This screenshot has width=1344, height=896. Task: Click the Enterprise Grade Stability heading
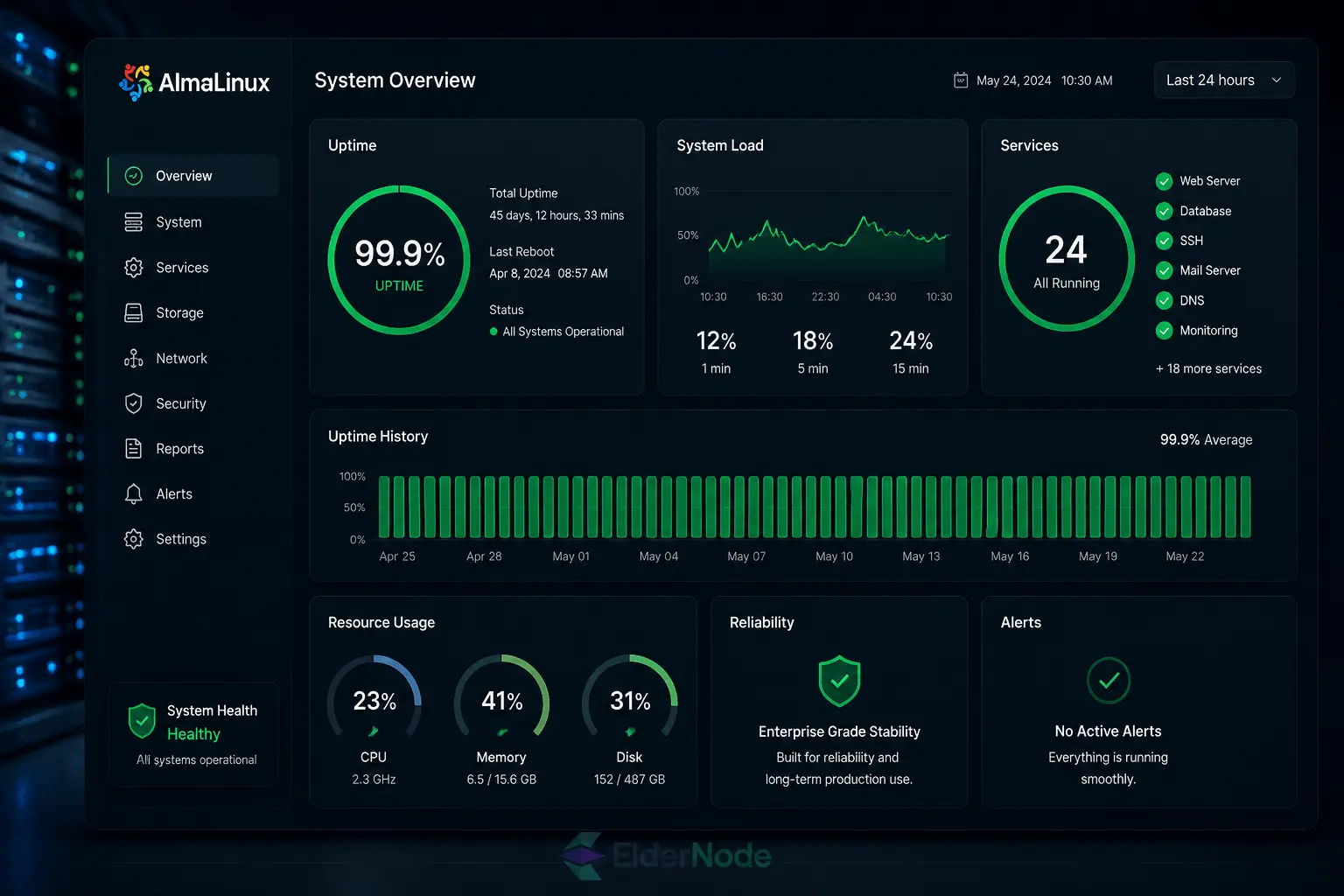pos(839,731)
